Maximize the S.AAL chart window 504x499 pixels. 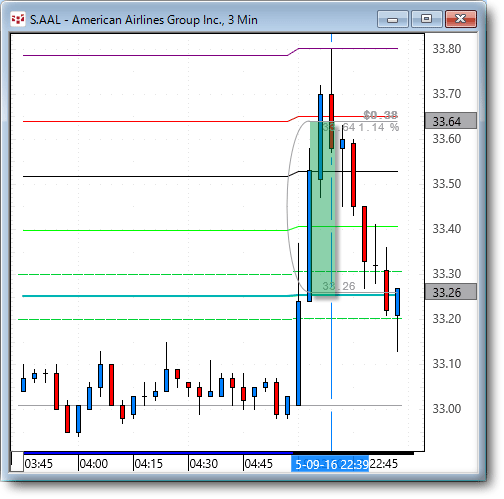(x=427, y=19)
